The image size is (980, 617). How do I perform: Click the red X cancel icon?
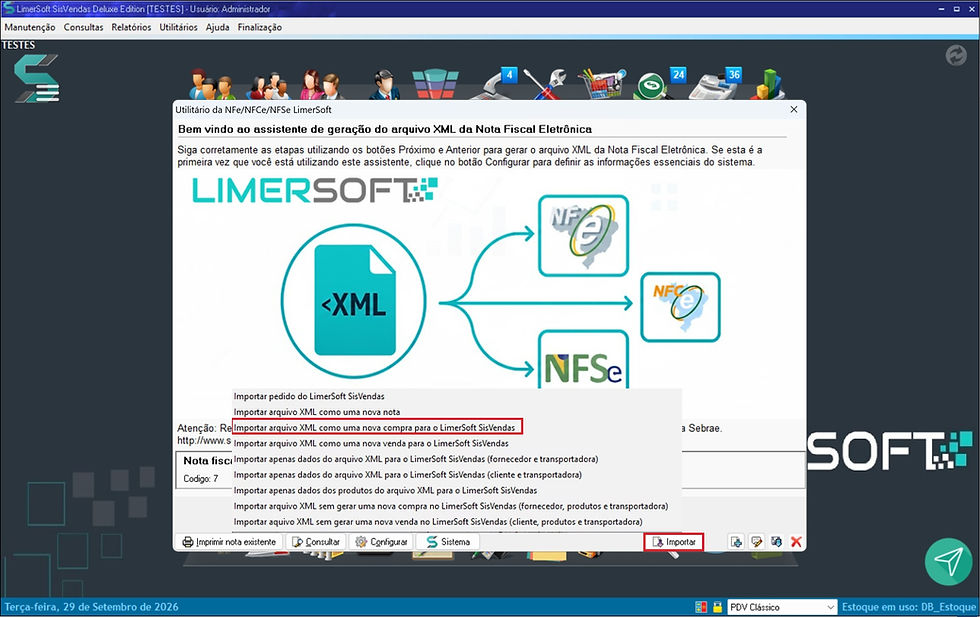coord(796,542)
